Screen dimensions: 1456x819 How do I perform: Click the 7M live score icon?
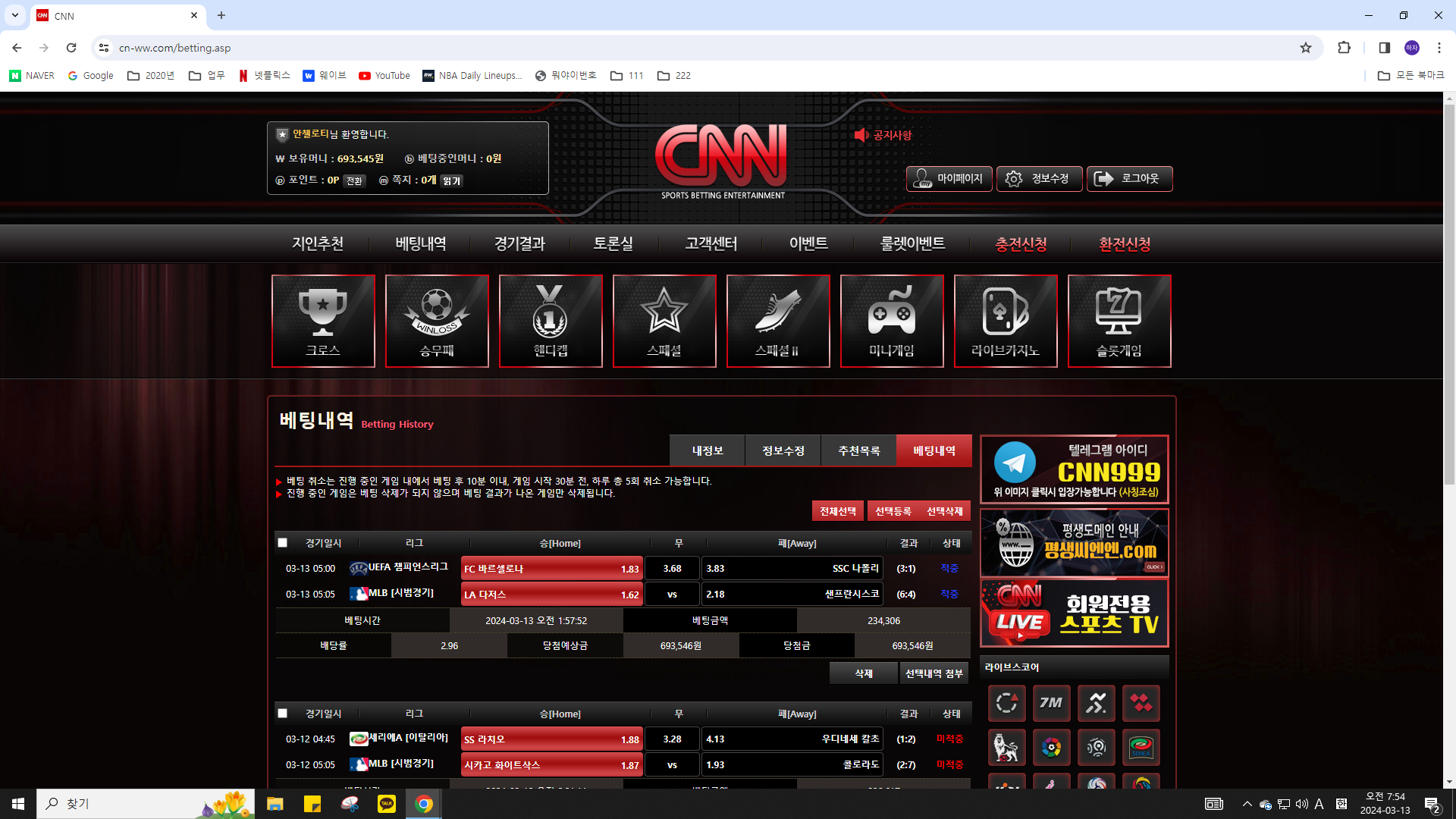tap(1051, 703)
